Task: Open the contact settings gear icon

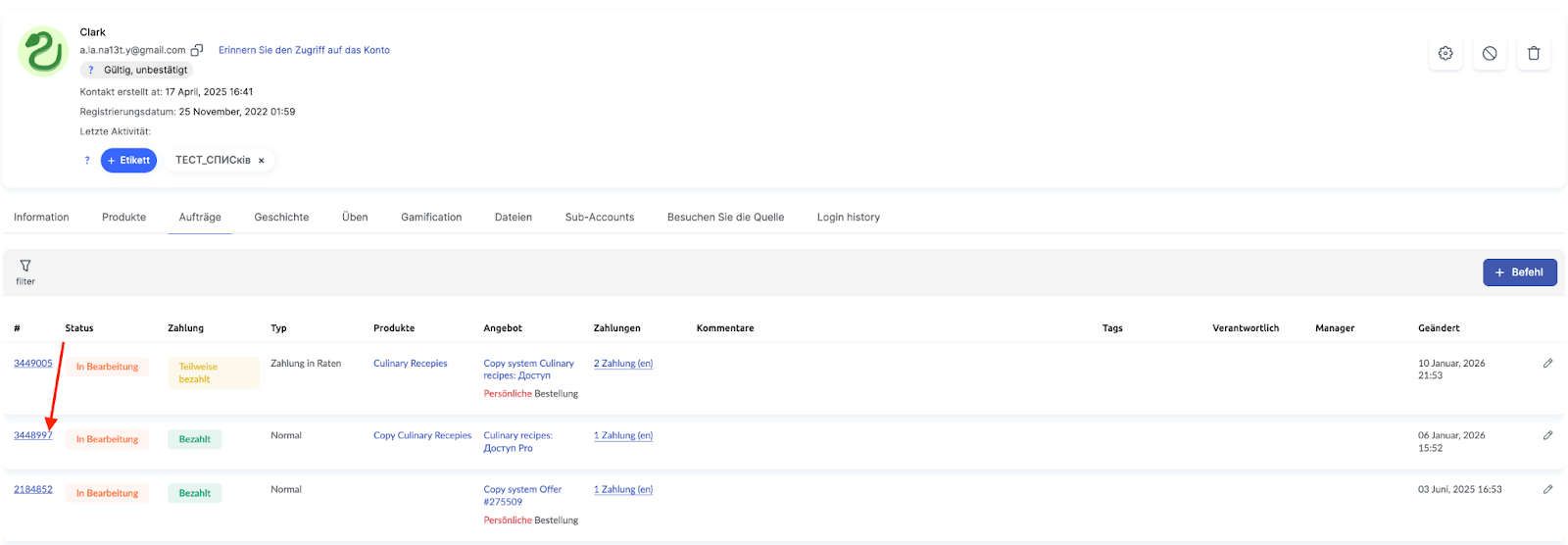Action: pos(1445,54)
